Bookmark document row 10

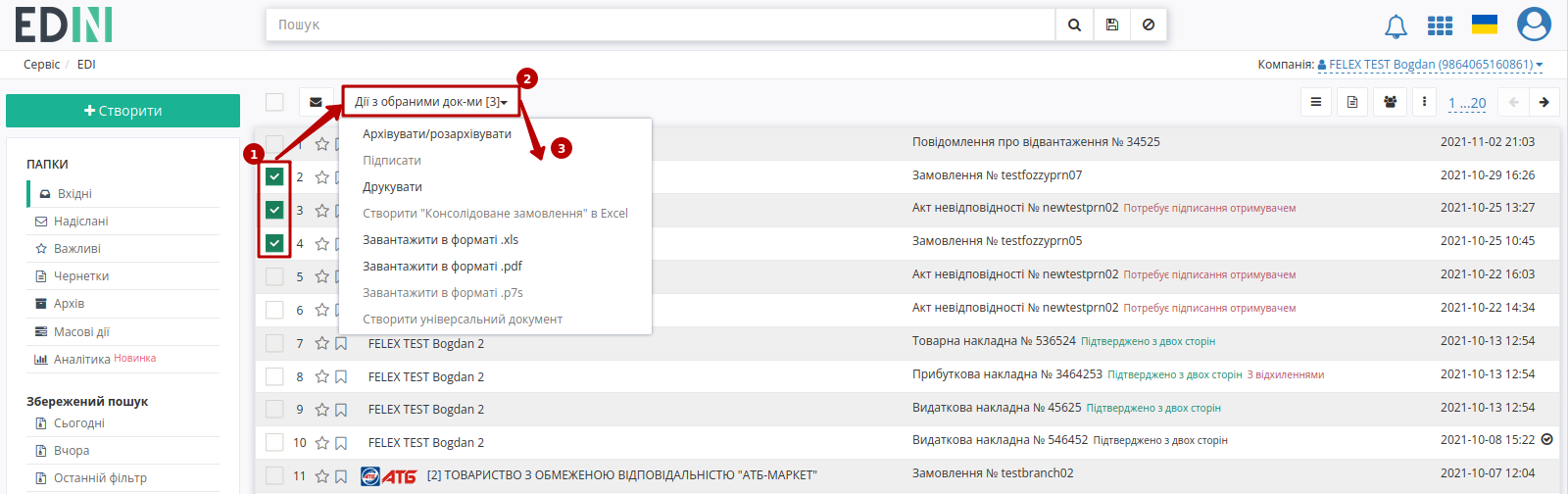[x=341, y=443]
